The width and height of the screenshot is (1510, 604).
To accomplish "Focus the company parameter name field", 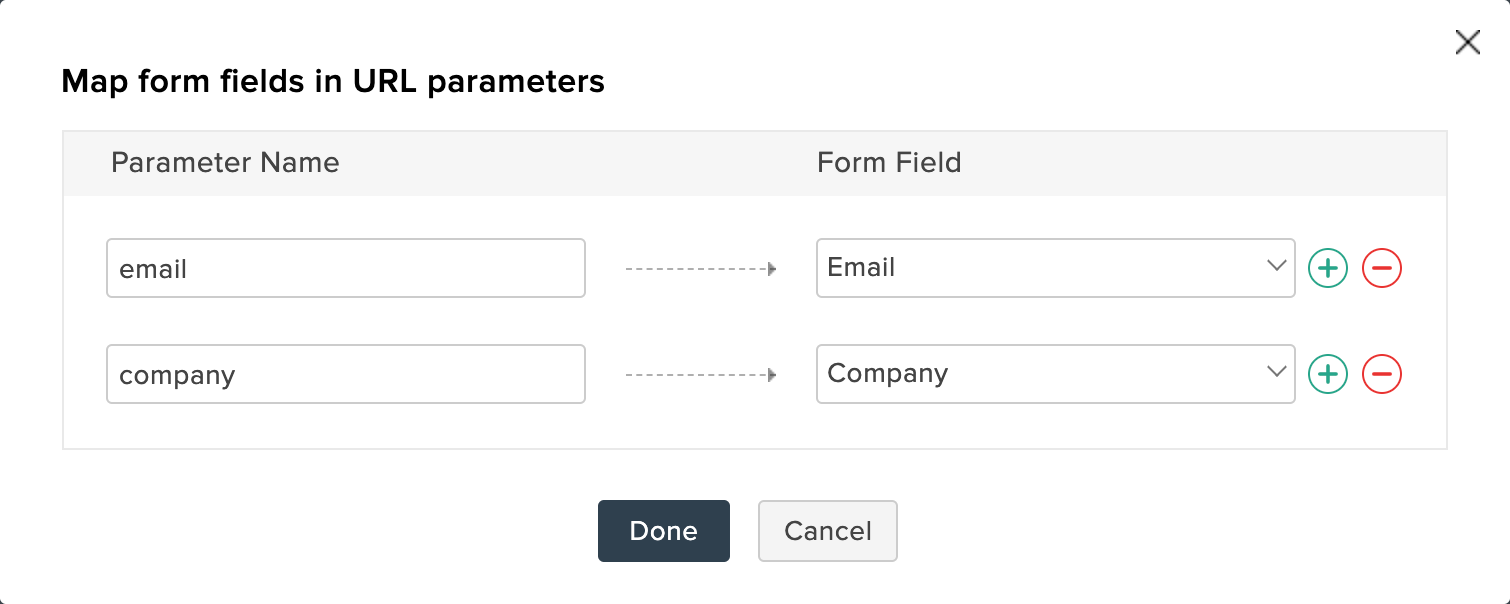I will click(346, 374).
